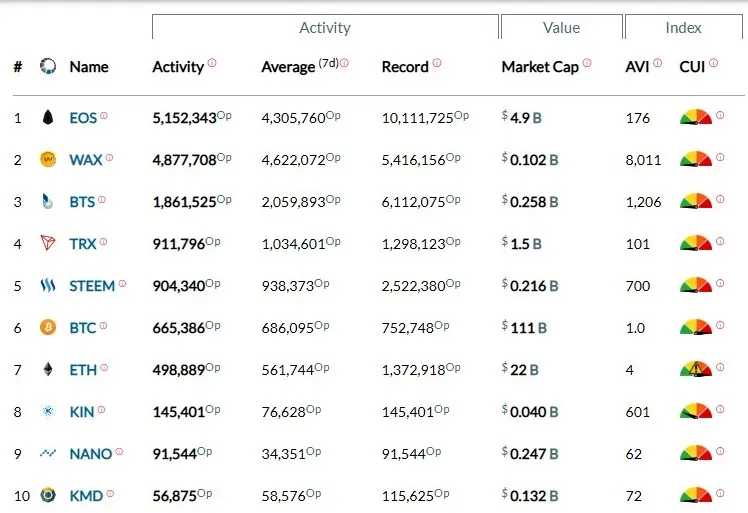Click the BTS record value 6,112,075
Screen dimensions: 748x513
[414, 202]
